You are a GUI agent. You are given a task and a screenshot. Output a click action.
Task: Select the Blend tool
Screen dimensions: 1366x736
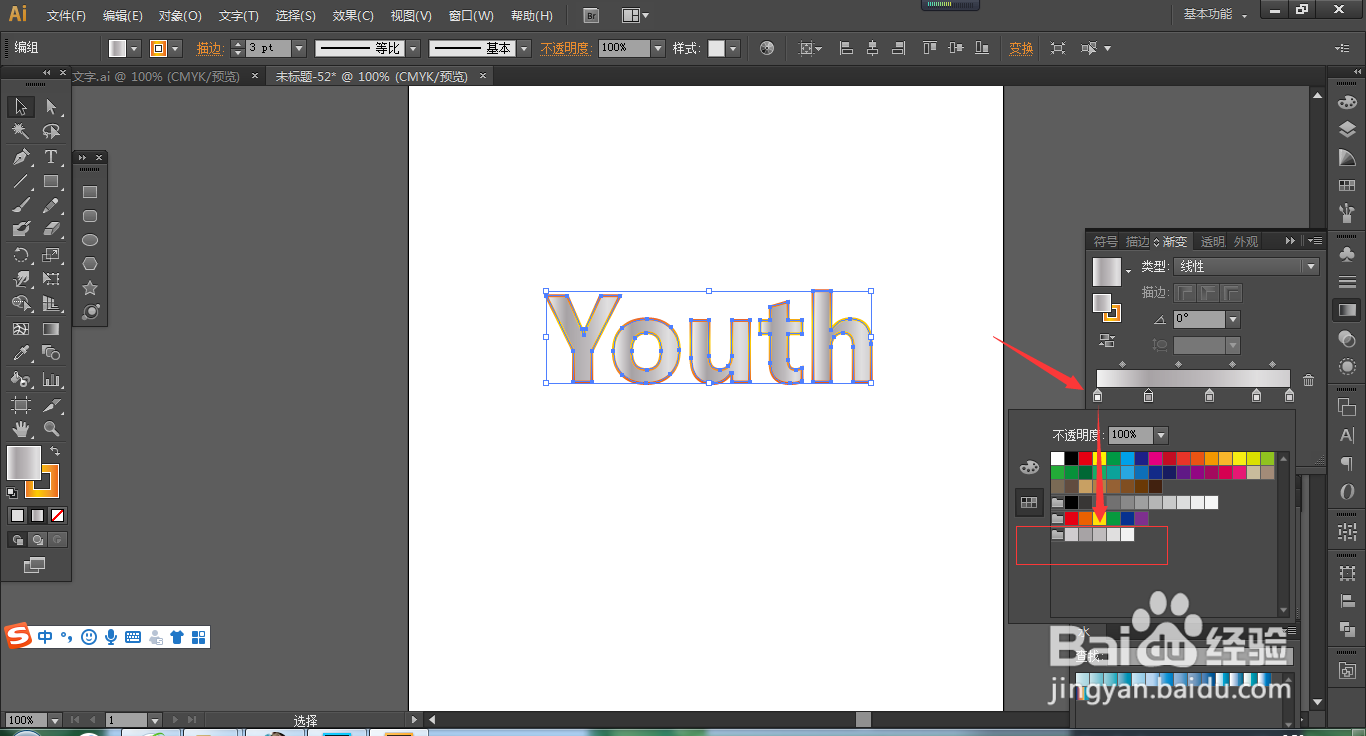coord(51,354)
